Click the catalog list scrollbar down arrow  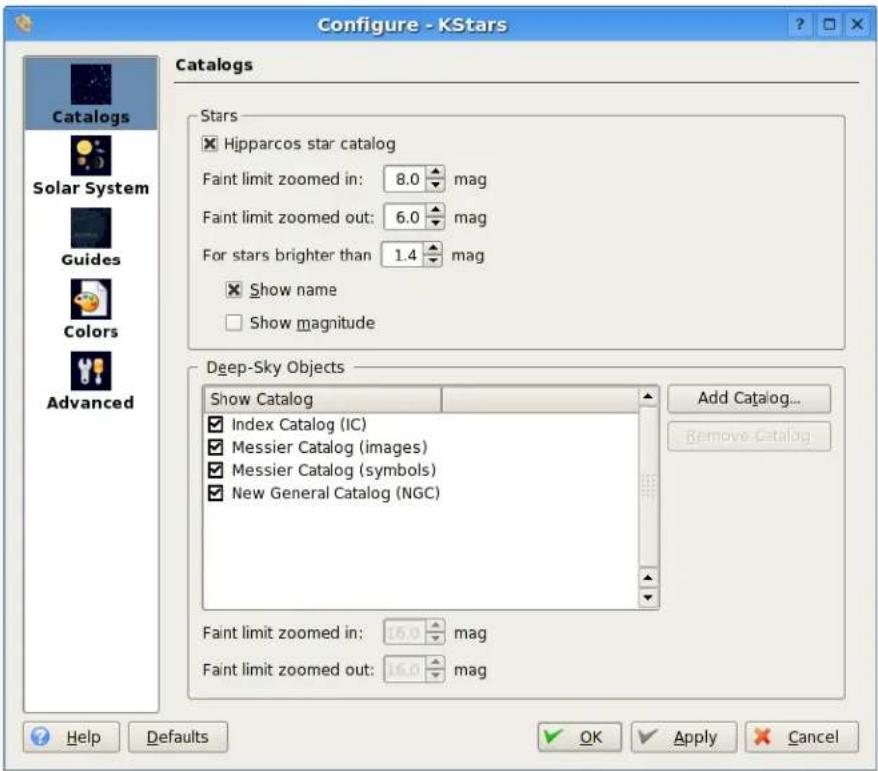pos(648,597)
